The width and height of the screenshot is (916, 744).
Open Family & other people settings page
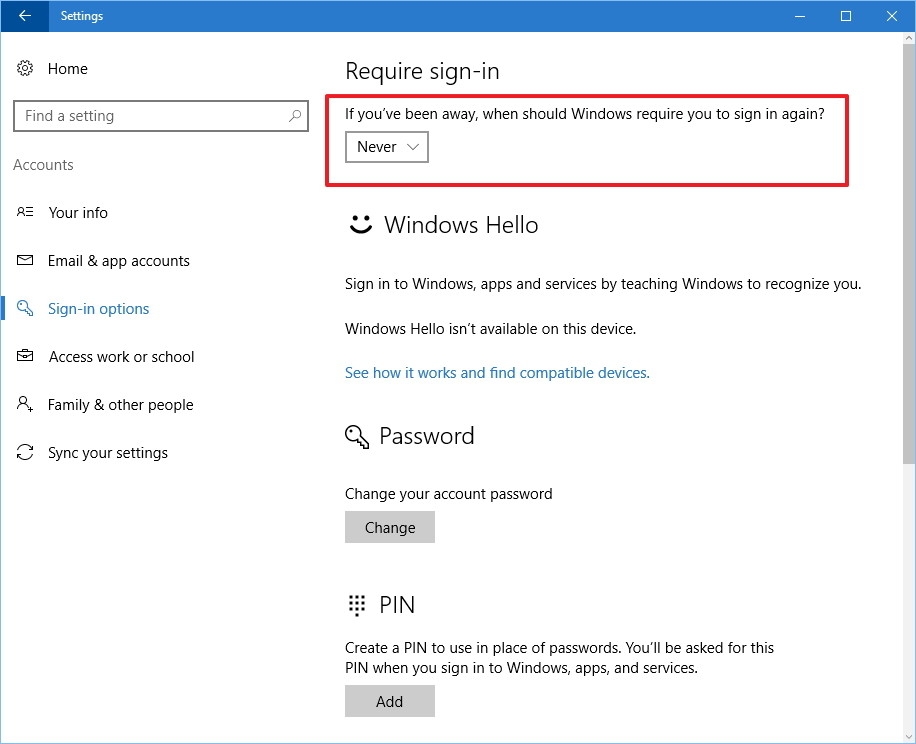click(120, 404)
